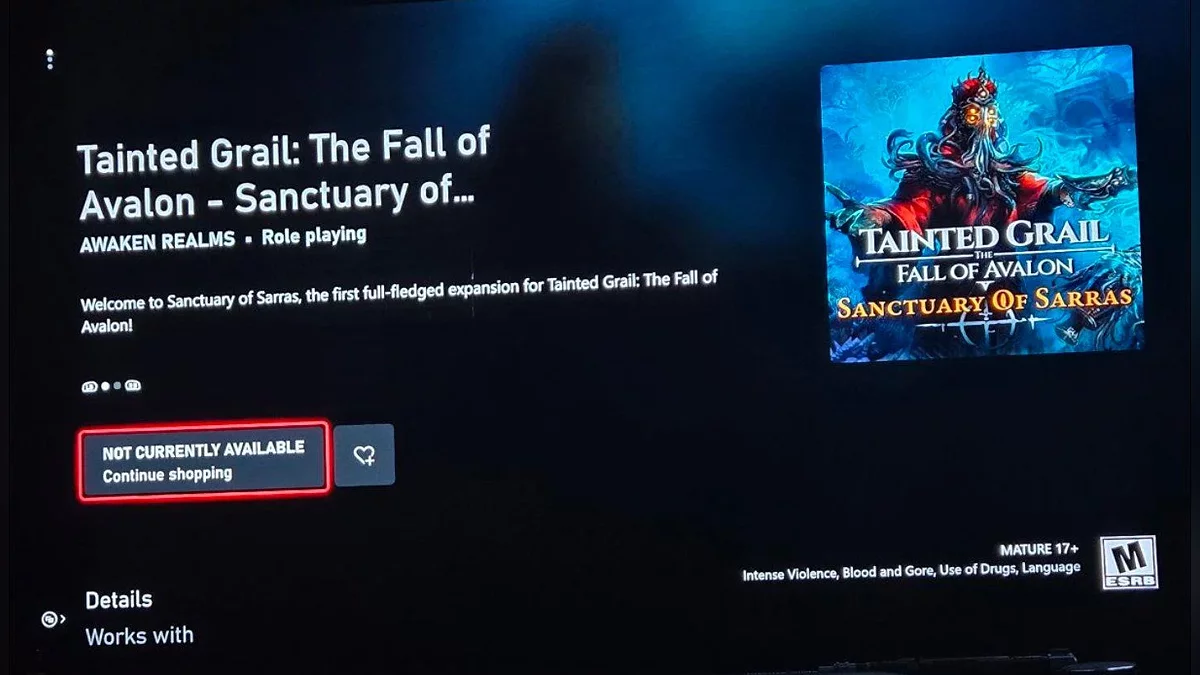Viewport: 1200px width, 675px height.
Task: Click the Intense Violence content descriptors text
Action: pyautogui.click(x=911, y=570)
